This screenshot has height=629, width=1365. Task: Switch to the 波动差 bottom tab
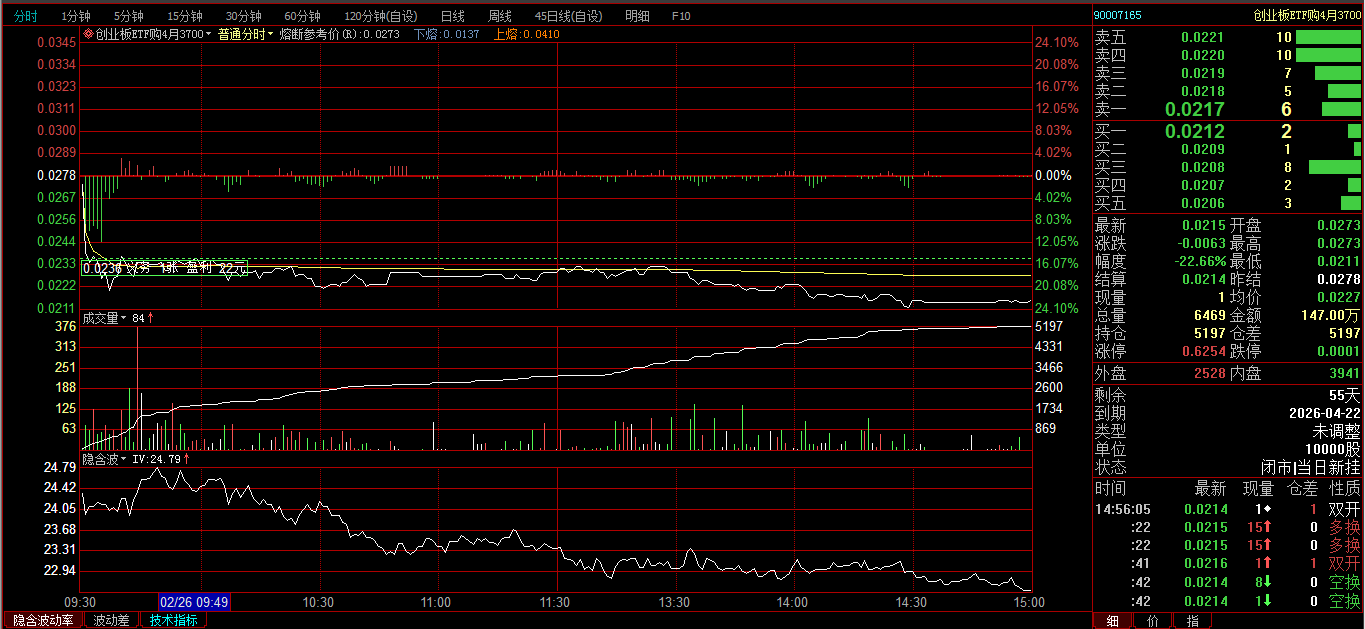pyautogui.click(x=111, y=620)
